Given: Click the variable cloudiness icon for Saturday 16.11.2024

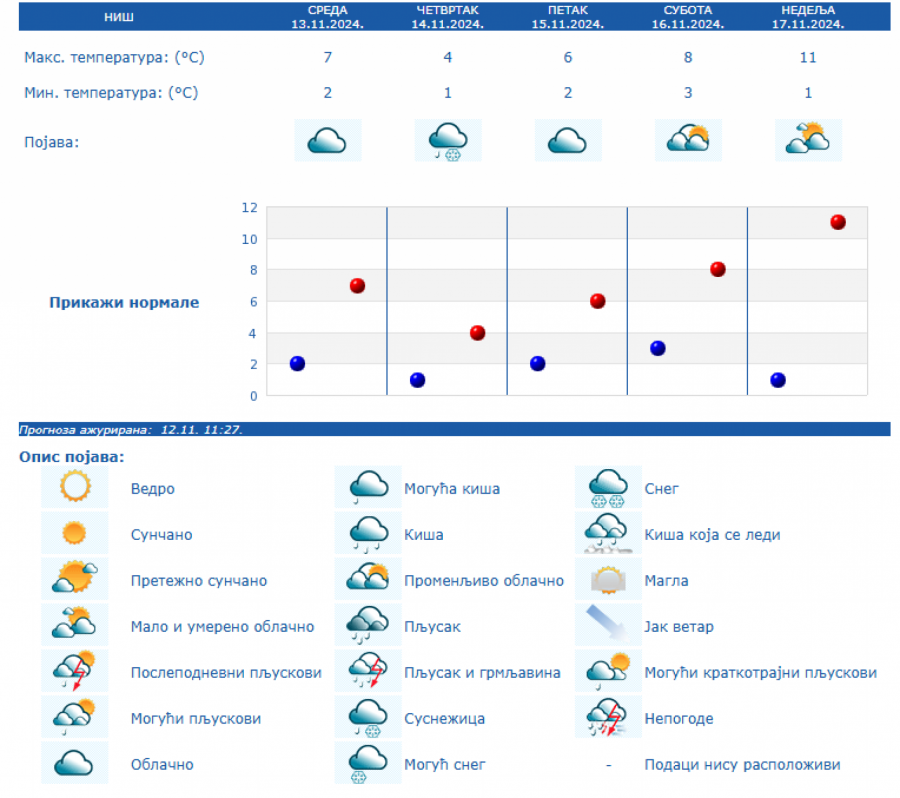Looking at the screenshot, I should pos(687,140).
